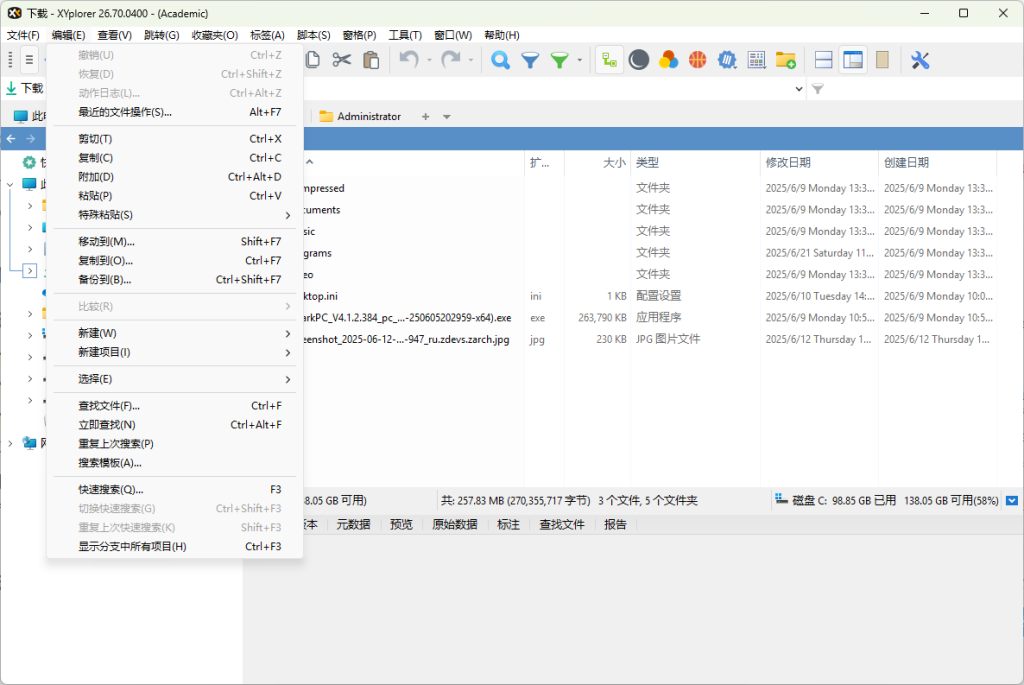Click the basketball icon in the toolbar

(697, 60)
